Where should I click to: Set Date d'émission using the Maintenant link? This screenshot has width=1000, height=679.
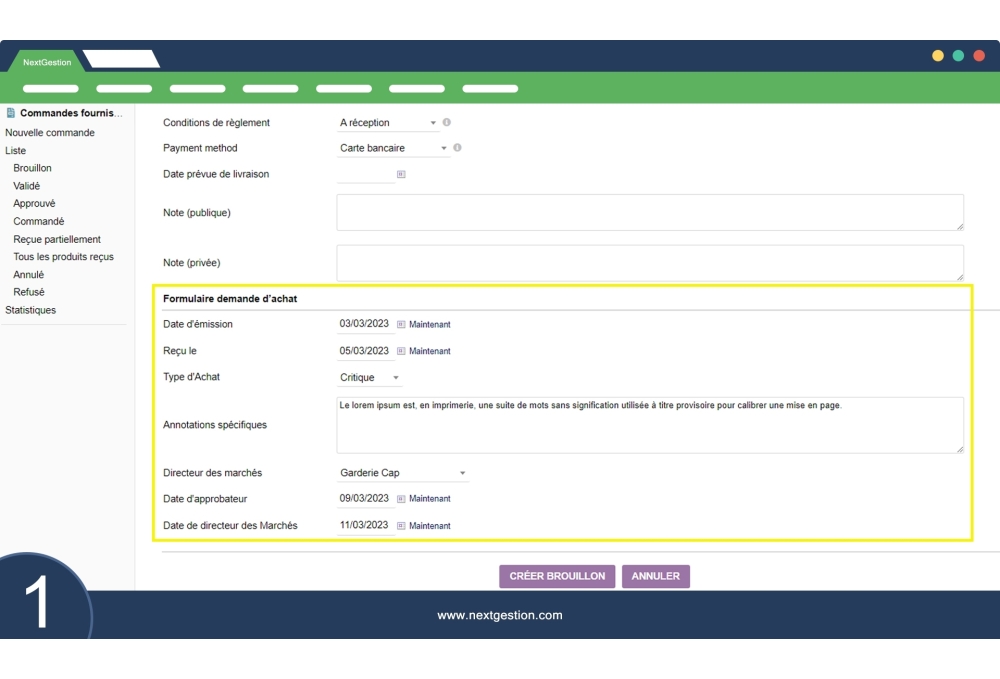coord(430,324)
